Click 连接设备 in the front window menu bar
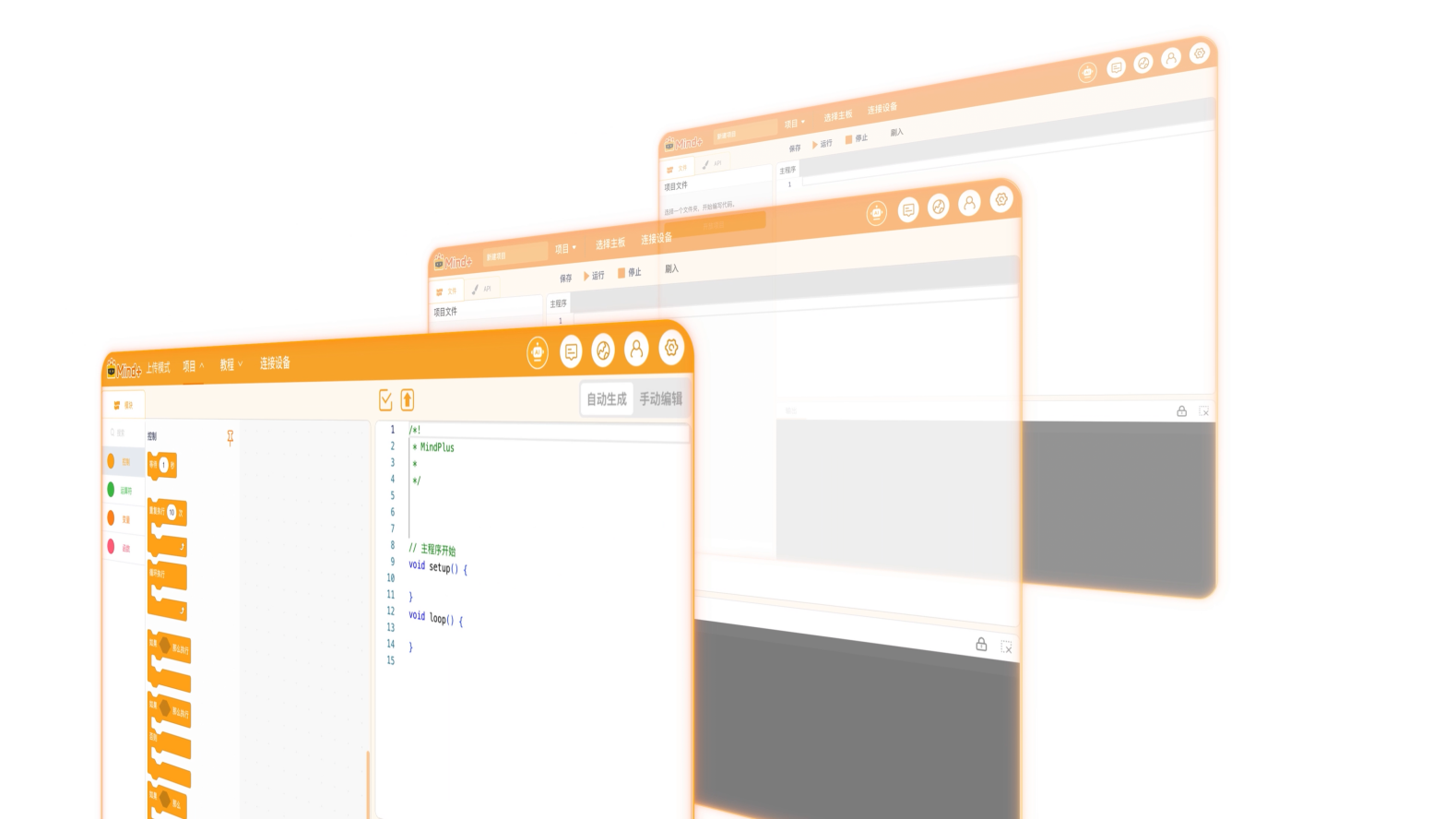 275,363
